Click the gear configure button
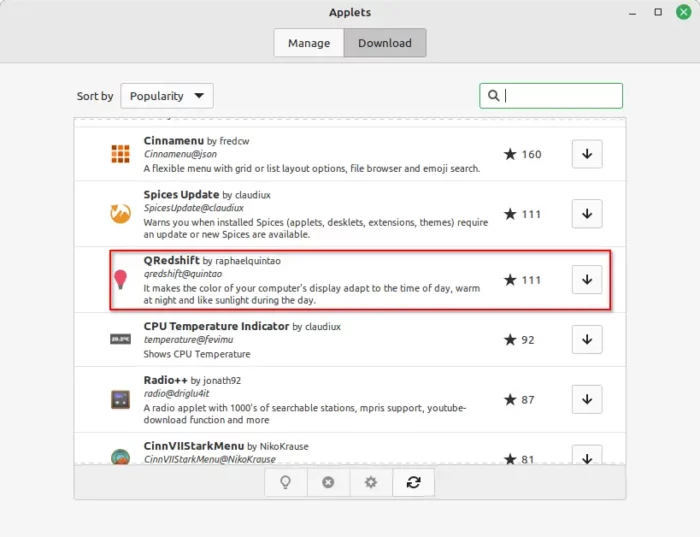The width and height of the screenshot is (700, 537). (371, 482)
